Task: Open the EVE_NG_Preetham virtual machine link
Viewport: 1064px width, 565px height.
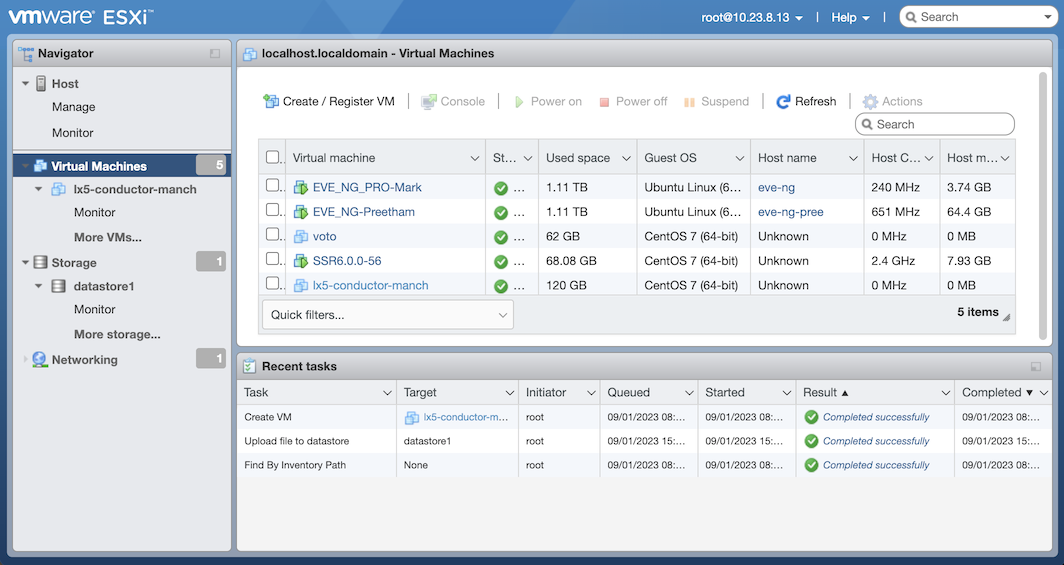Action: click(x=363, y=212)
